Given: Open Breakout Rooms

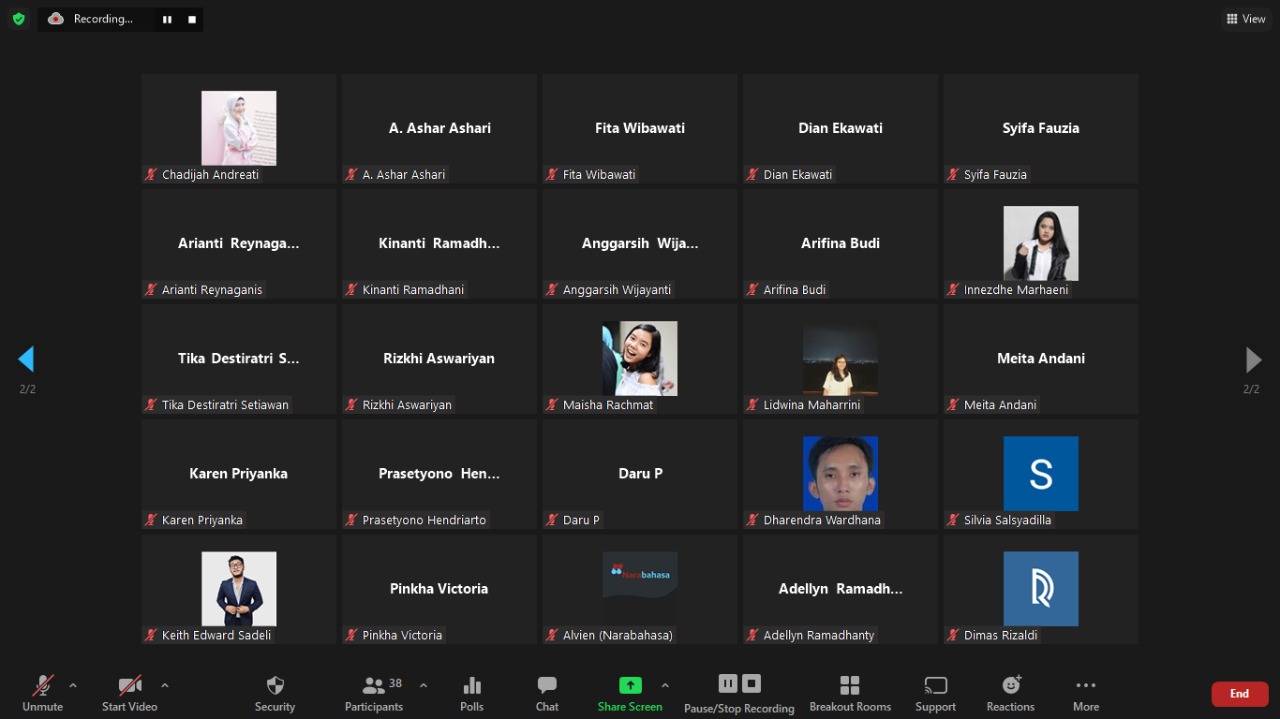Looking at the screenshot, I should point(850,685).
